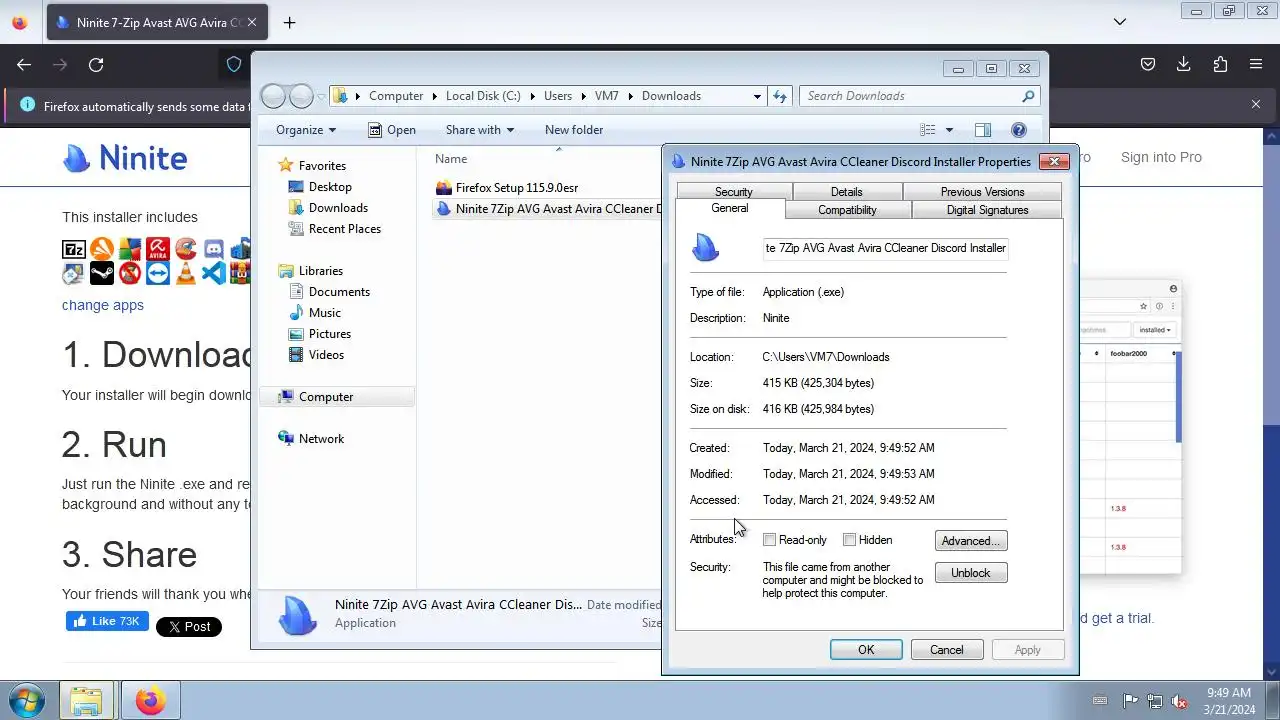Click the TeamViewer icon on Ninite page
Image resolution: width=1280 pixels, height=720 pixels.
tap(158, 273)
